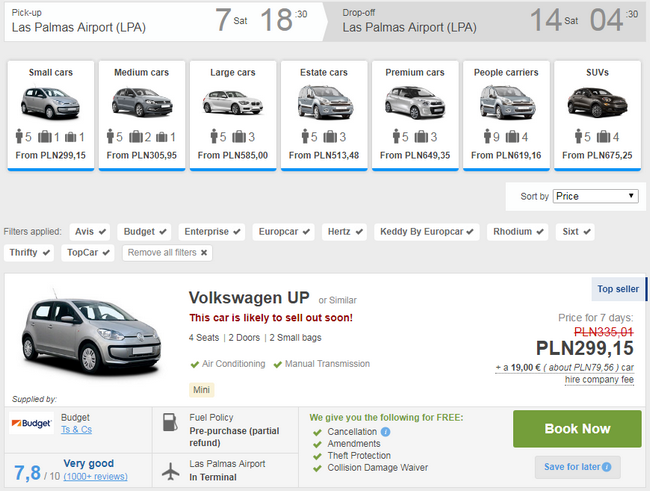Click the Top seller badge
Viewport: 650px width, 491px height.
click(618, 289)
